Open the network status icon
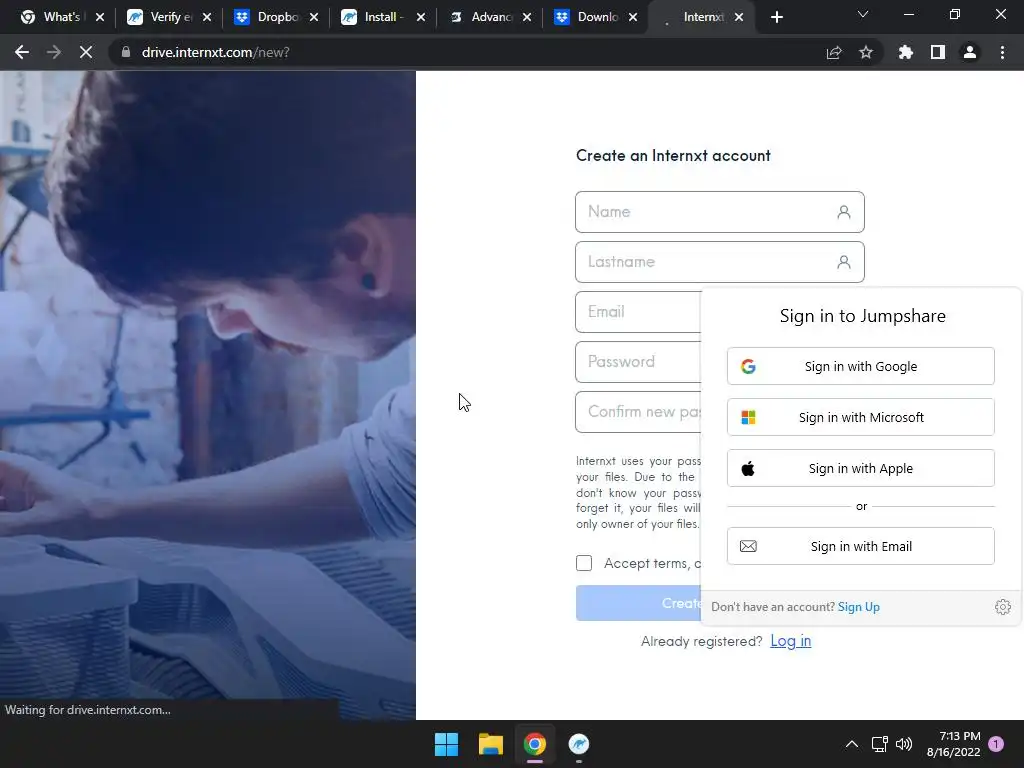 (x=879, y=744)
